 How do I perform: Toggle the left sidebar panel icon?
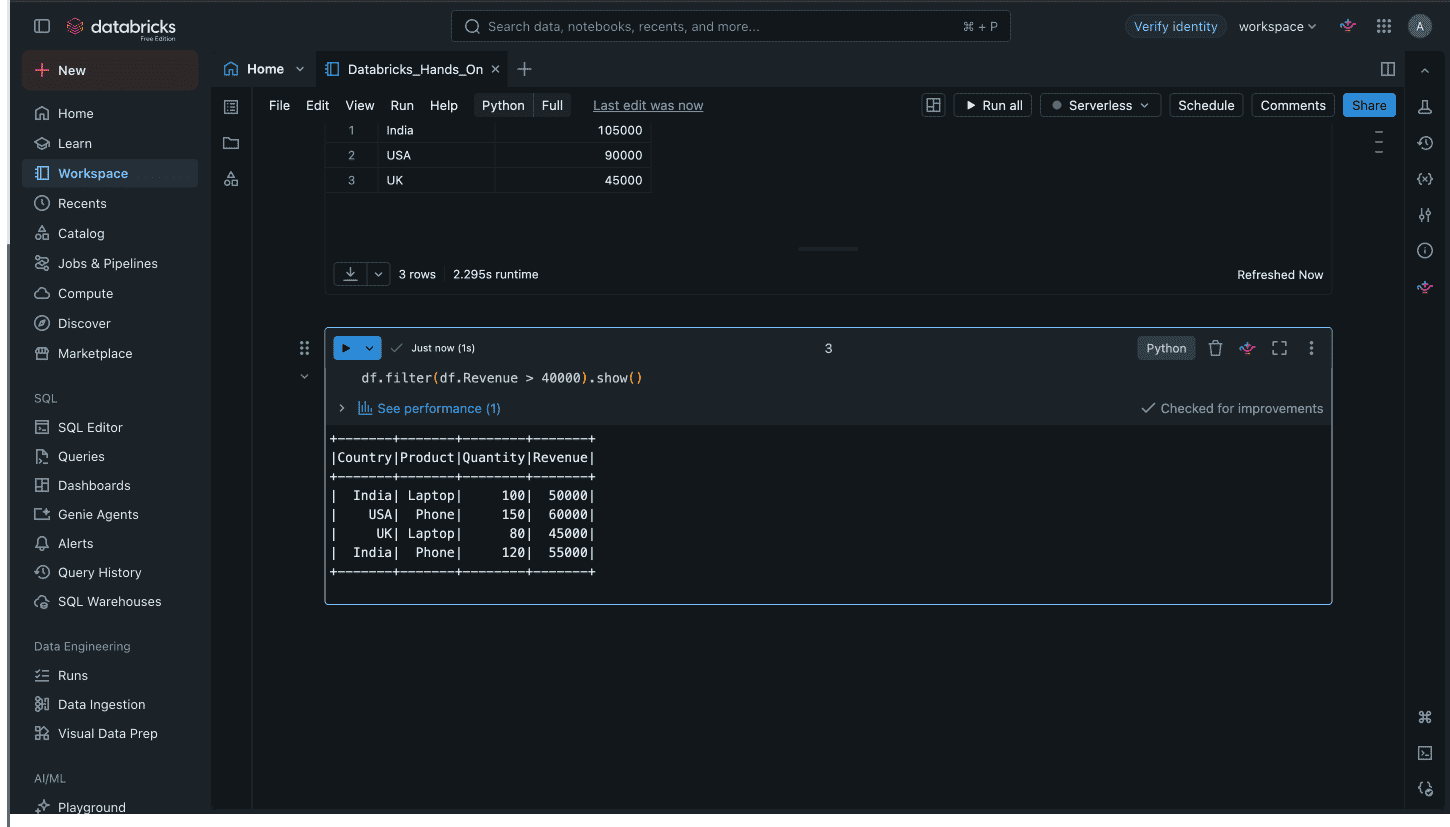[x=42, y=26]
